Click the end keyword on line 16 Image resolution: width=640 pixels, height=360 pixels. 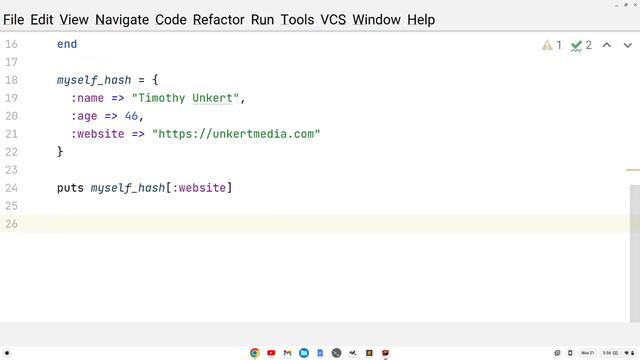[x=67, y=44]
